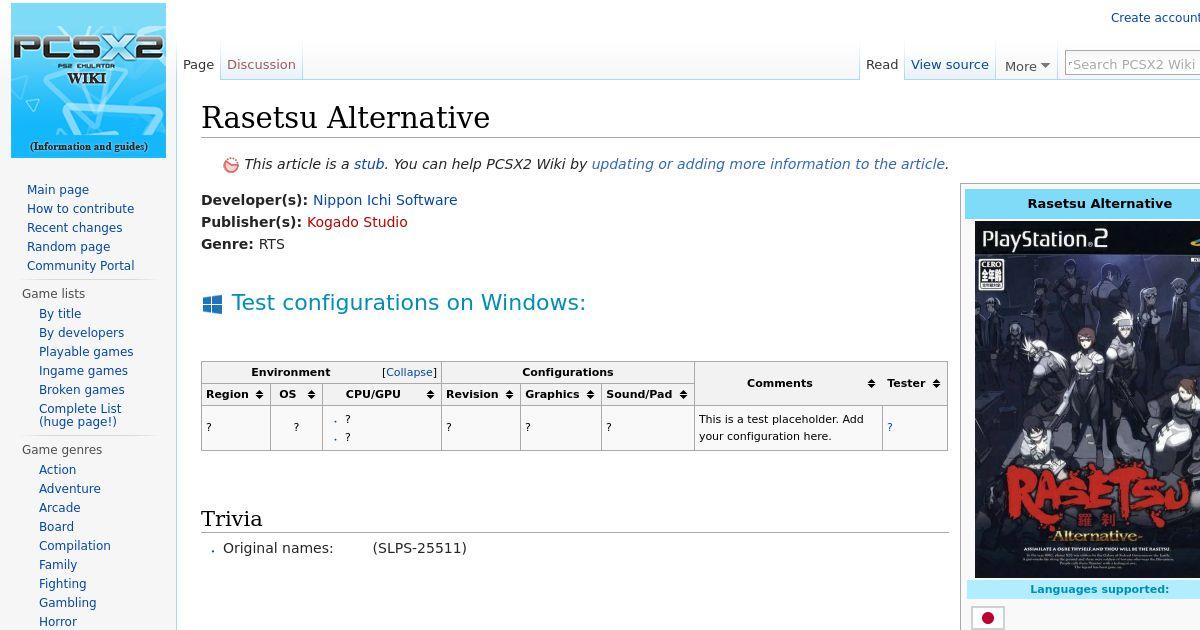Open the Adventure genre link
The image size is (1200, 630).
pyautogui.click(x=69, y=489)
